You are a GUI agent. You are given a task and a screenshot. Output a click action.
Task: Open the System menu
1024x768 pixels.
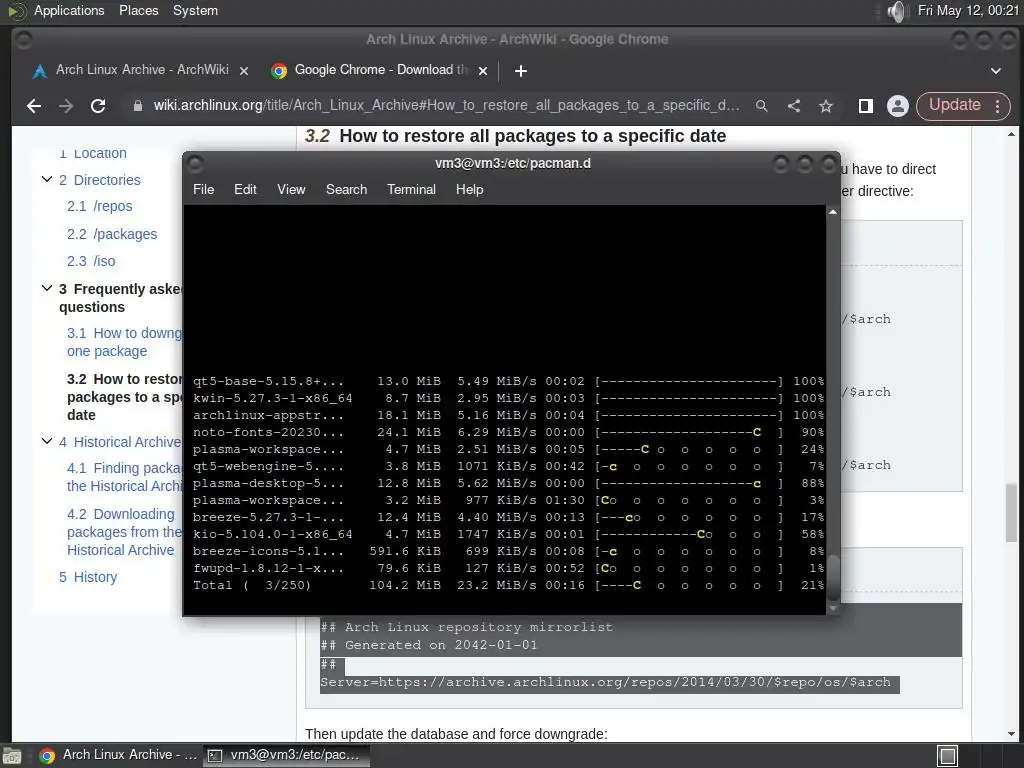[195, 10]
